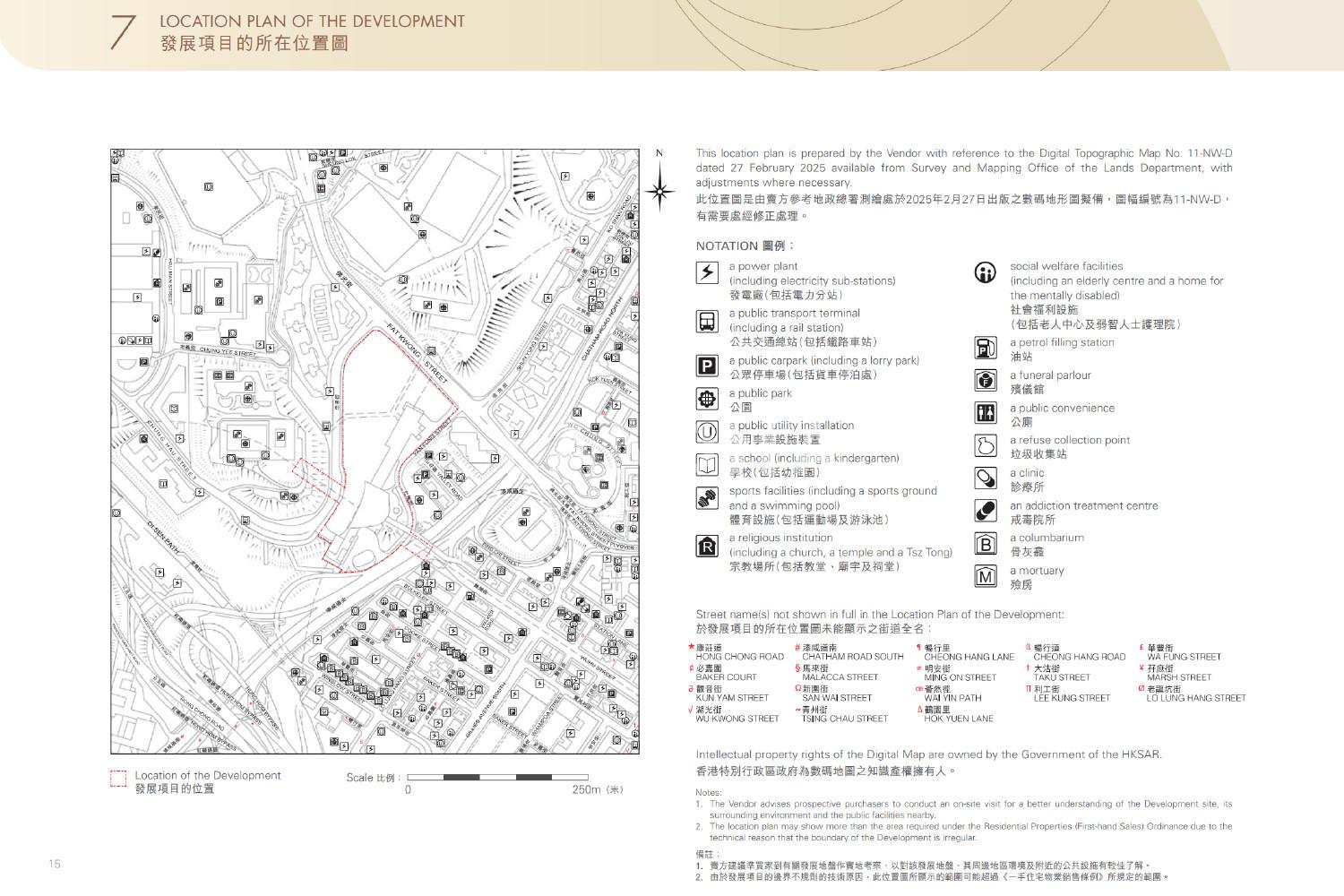Image resolution: width=1344 pixels, height=896 pixels.
Task: Click the 'a refuse collection point' legend description
Action: coord(1070,440)
